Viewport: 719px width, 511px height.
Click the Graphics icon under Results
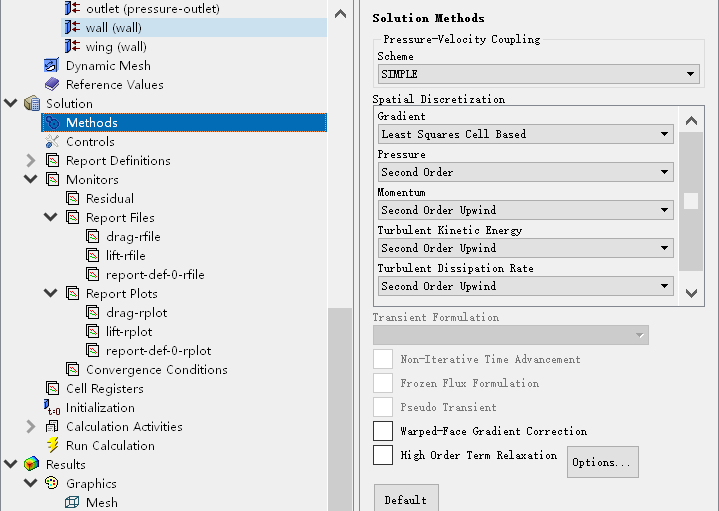tap(53, 484)
